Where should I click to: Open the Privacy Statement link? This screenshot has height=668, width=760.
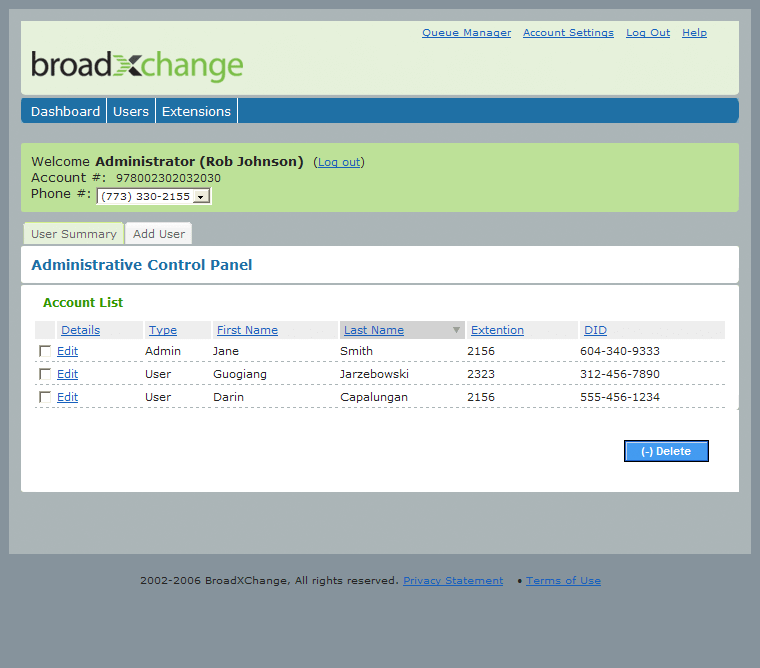coord(453,580)
